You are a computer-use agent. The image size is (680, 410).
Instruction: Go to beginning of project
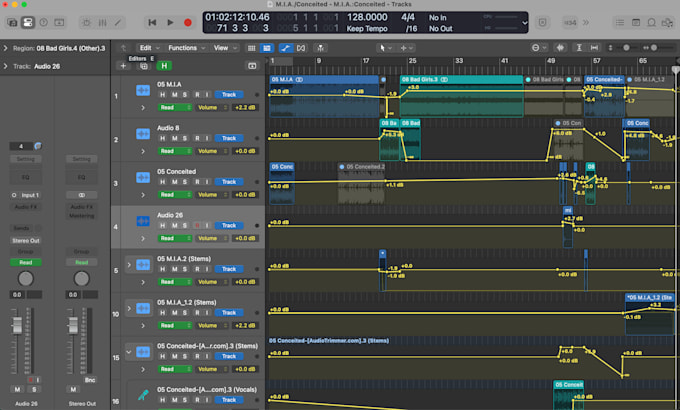point(152,23)
